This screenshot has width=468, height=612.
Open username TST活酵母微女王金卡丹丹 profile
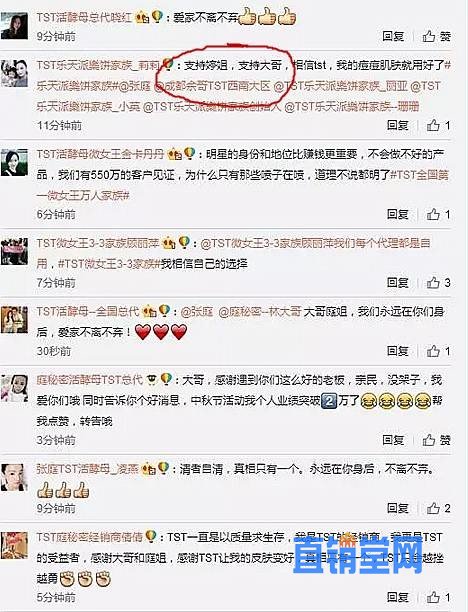(100, 154)
